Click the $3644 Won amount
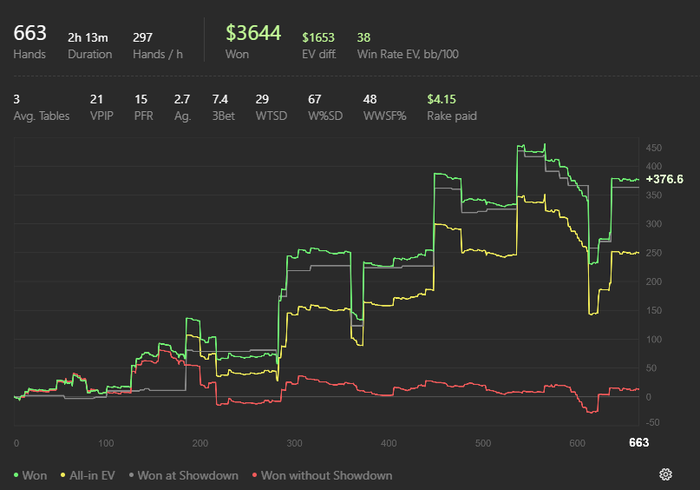Screen dimensions: 700x490 pos(253,33)
